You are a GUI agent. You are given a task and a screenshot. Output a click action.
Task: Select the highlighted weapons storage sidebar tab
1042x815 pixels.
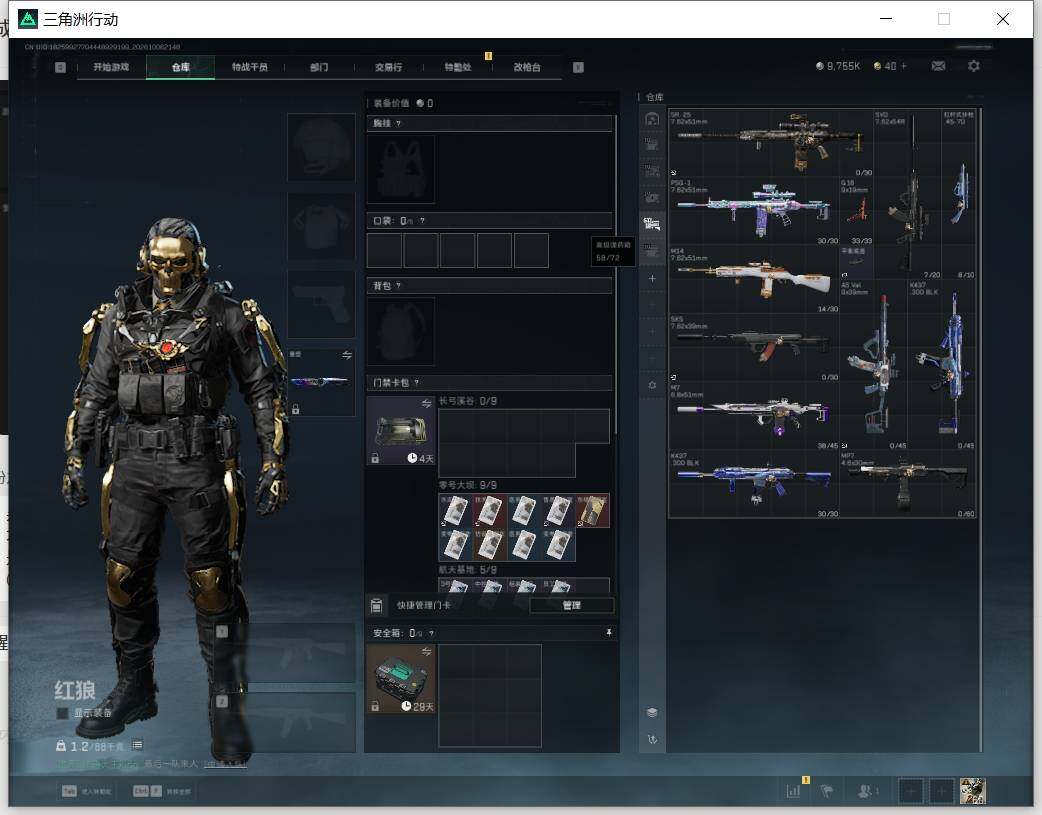652,224
